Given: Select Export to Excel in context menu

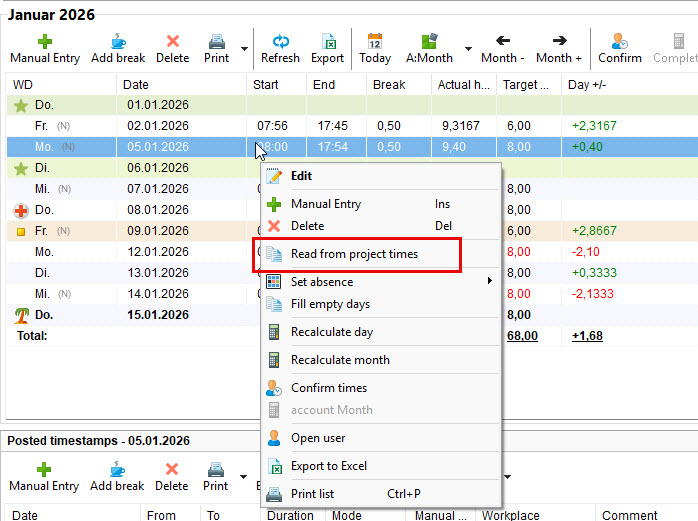Looking at the screenshot, I should [328, 466].
